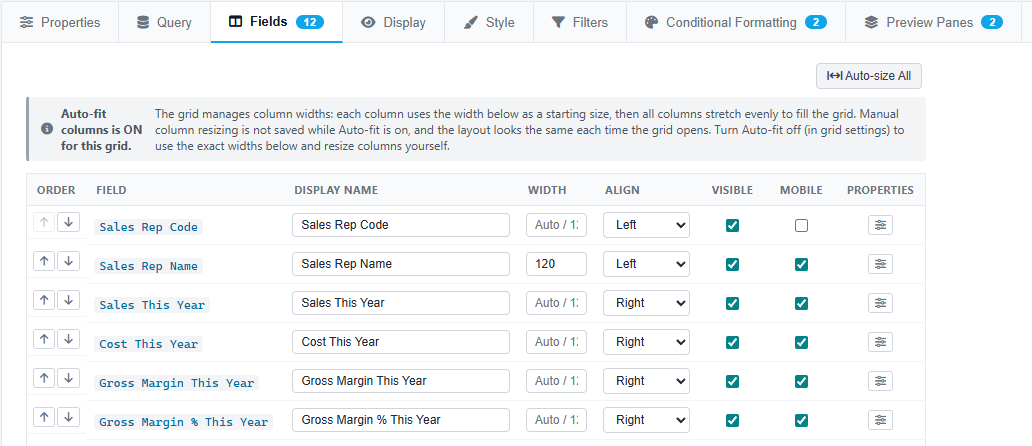Viewport: 1032px width, 446px height.
Task: Move Gross Margin This Year row up
Action: click(44, 378)
